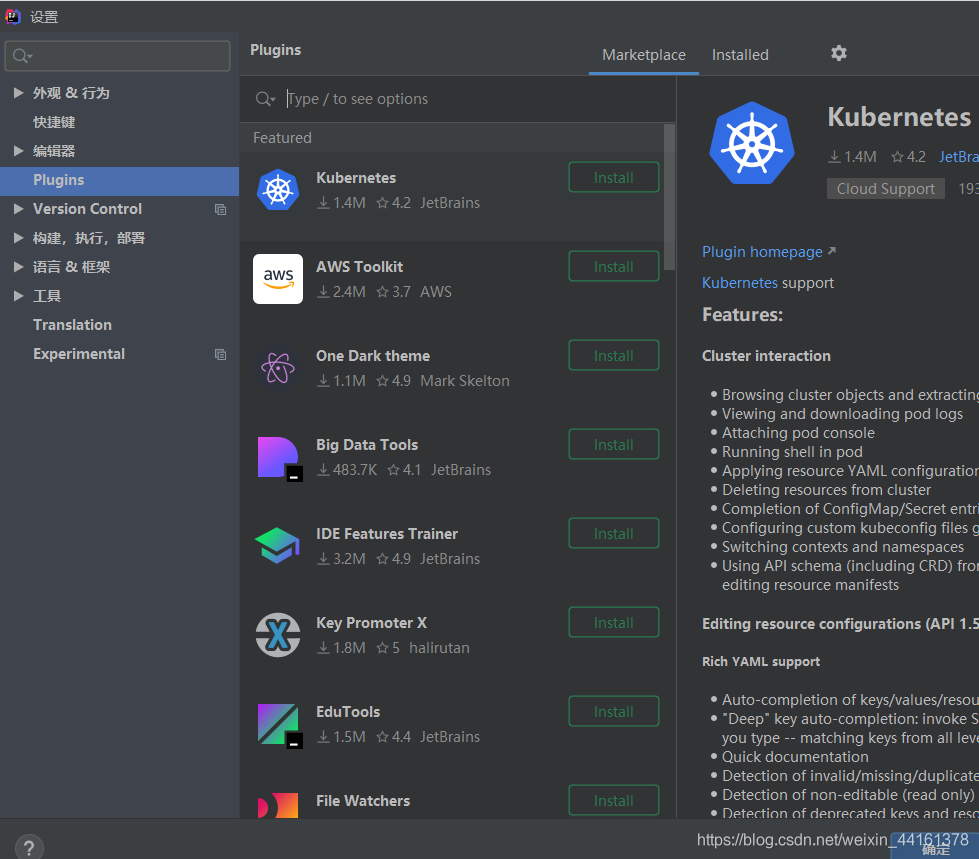Install the EduTools plugin

(614, 712)
